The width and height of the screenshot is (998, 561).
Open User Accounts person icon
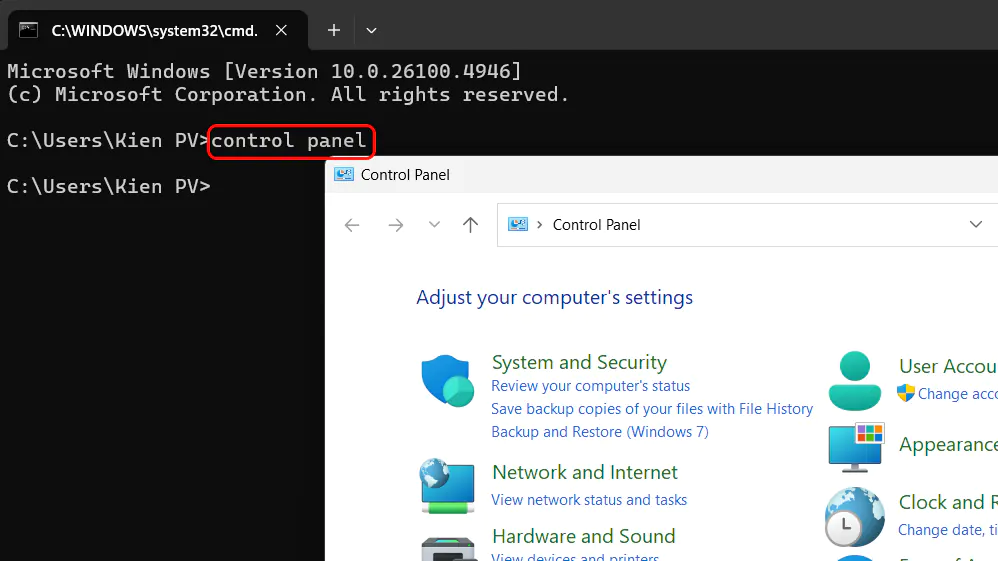[x=855, y=381]
